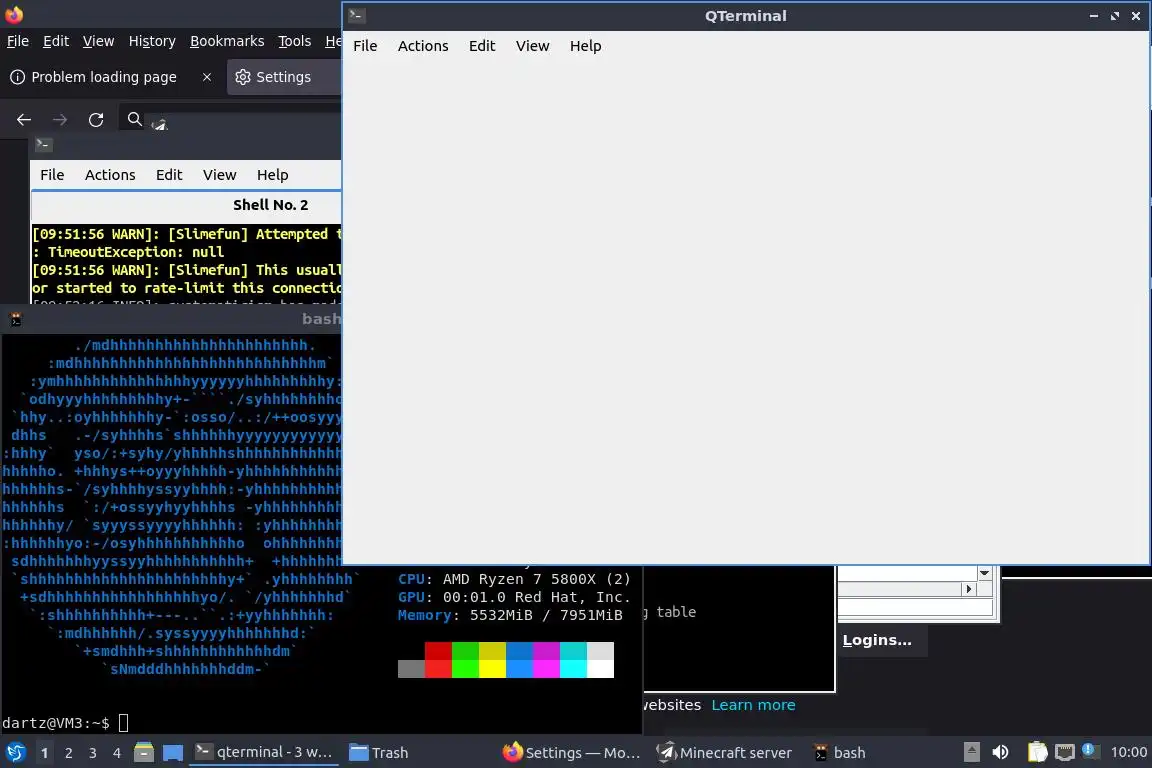Expand hidden tray icons arrow
Image resolution: width=1152 pixels, height=768 pixels.
[971, 752]
